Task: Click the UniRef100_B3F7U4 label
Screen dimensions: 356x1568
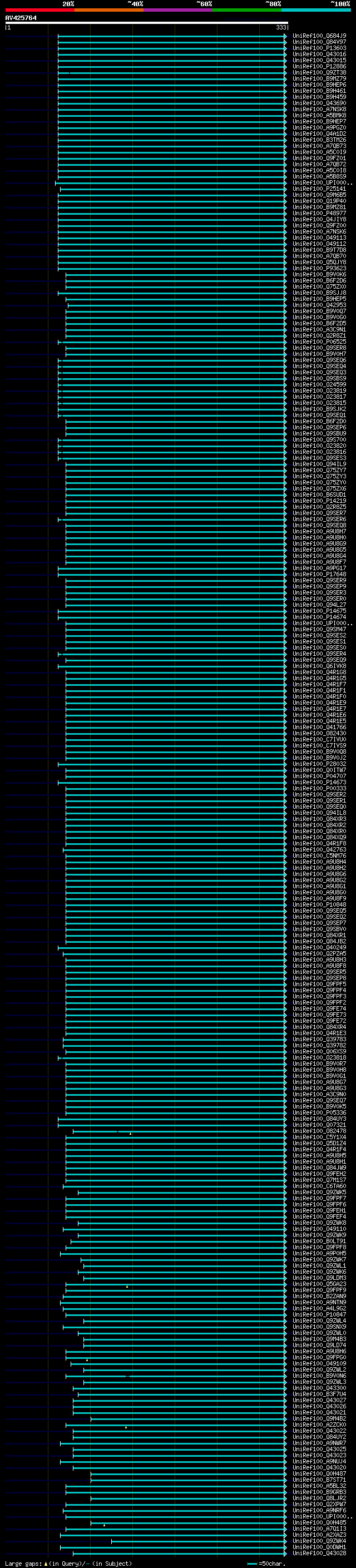Action: pos(319,1394)
